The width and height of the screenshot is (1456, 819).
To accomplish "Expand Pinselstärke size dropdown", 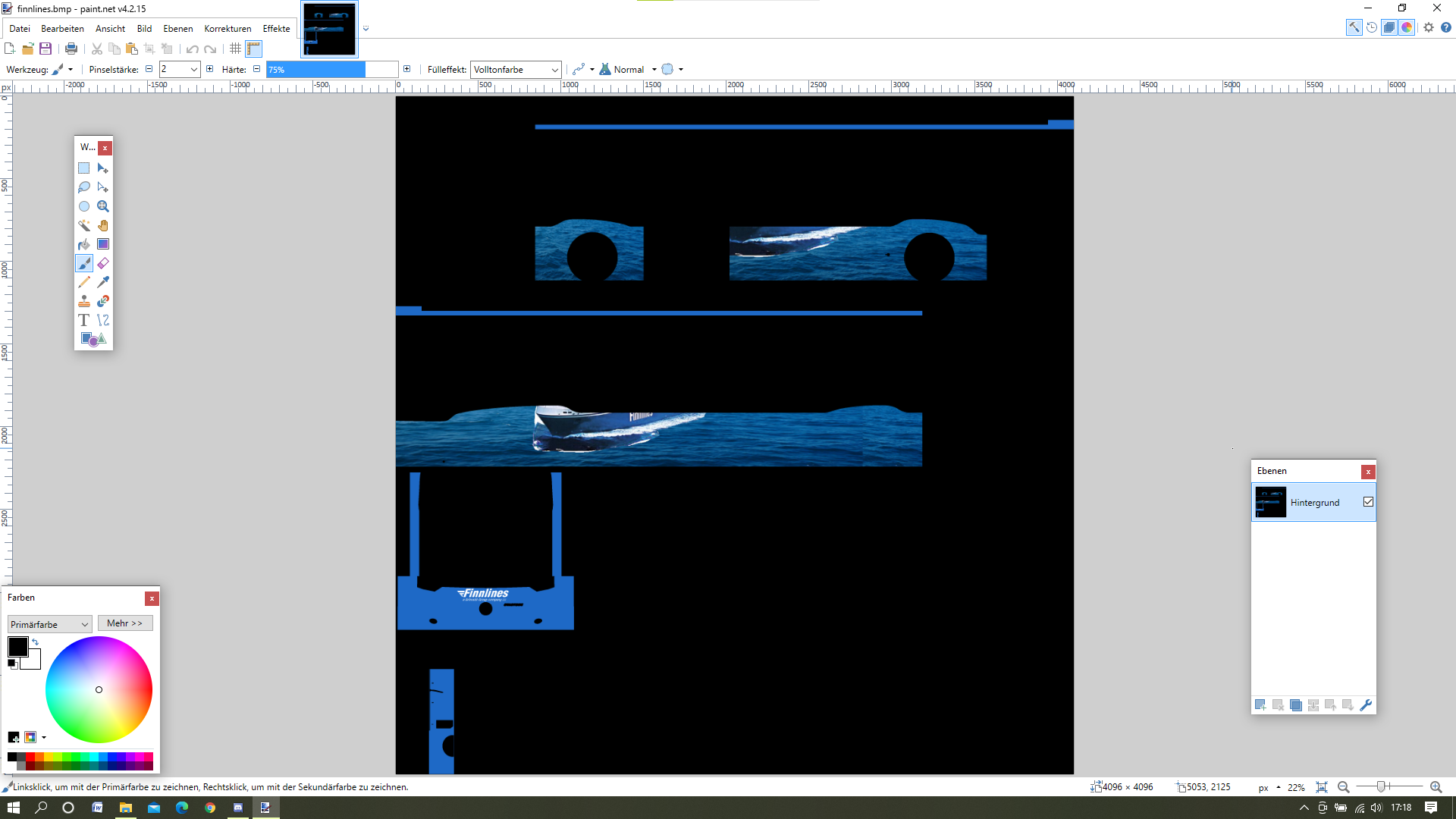I will pyautogui.click(x=194, y=70).
